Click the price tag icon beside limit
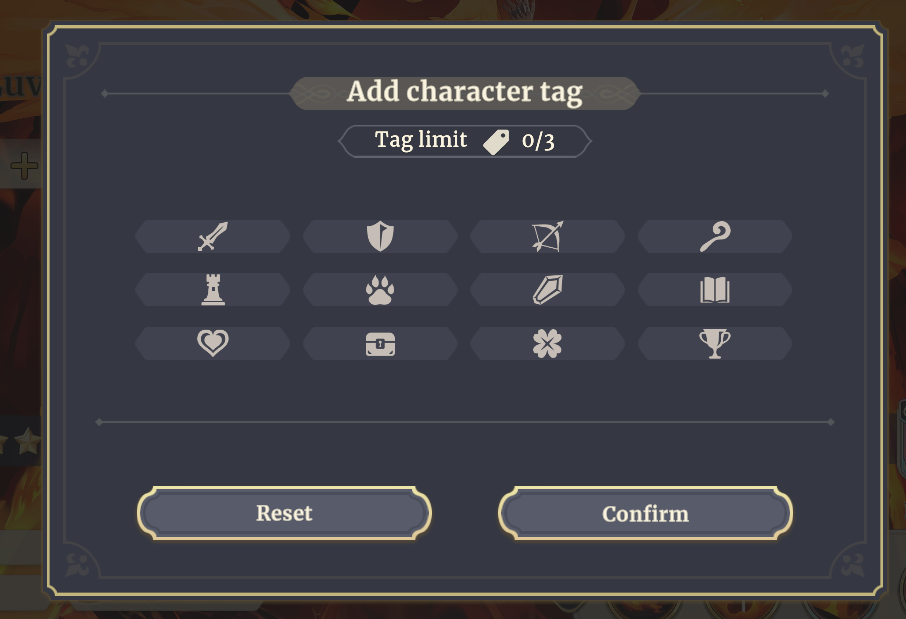Screen dimensions: 906x619 pyautogui.click(x=496, y=142)
